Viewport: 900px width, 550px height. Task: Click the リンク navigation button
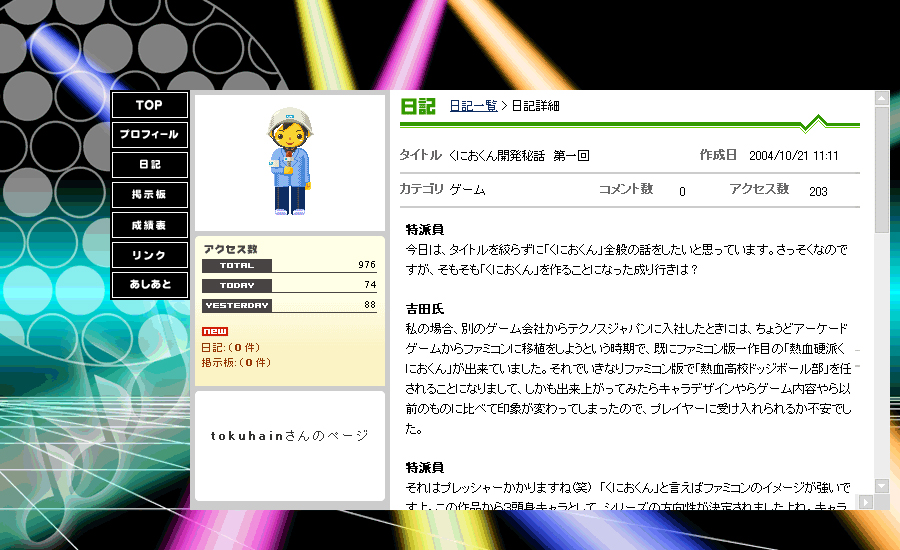[x=149, y=255]
